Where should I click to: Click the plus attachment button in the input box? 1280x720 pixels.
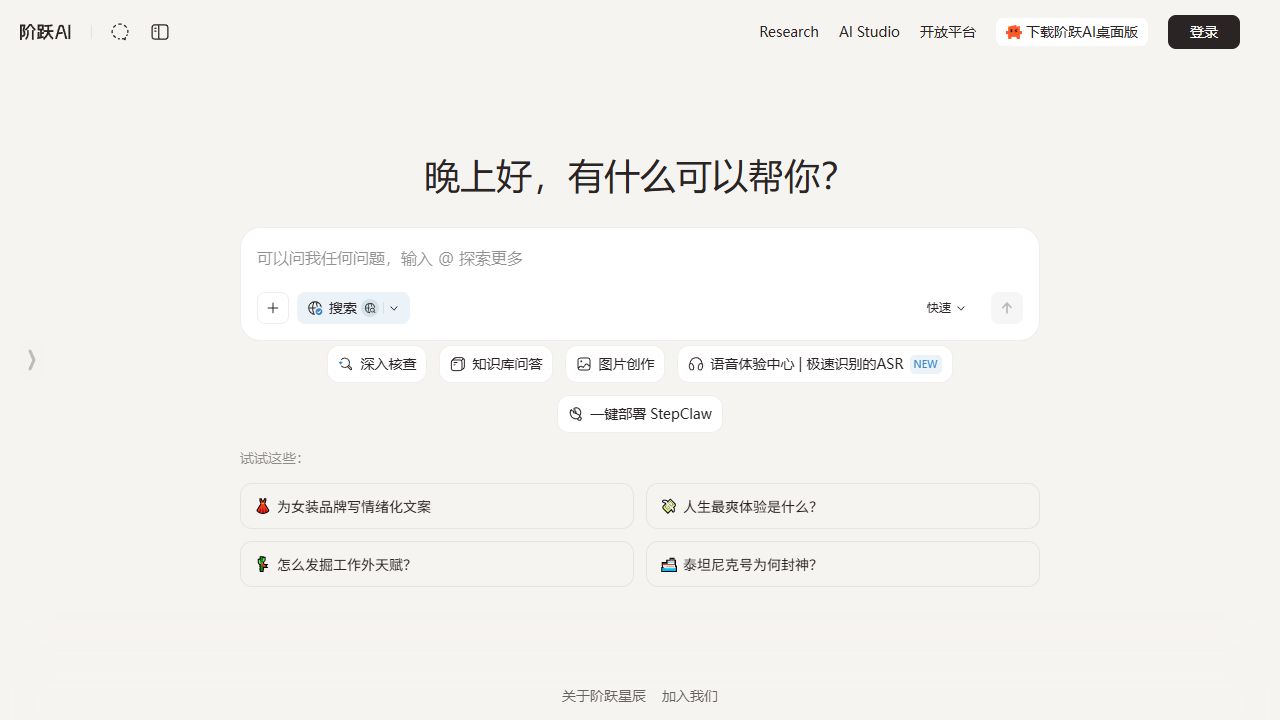click(273, 308)
